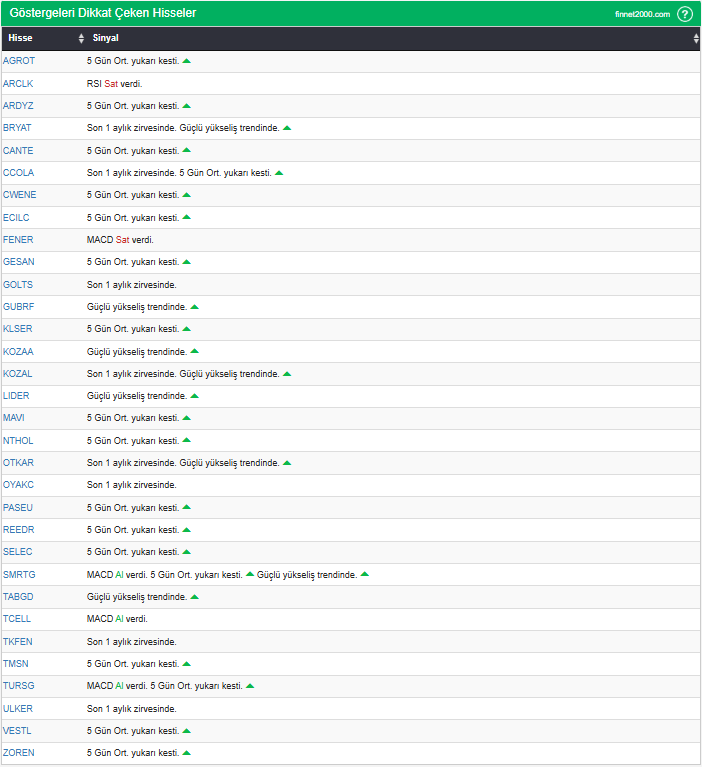Open the ARCLK stock link
Image resolution: width=702 pixels, height=767 pixels.
tap(18, 83)
